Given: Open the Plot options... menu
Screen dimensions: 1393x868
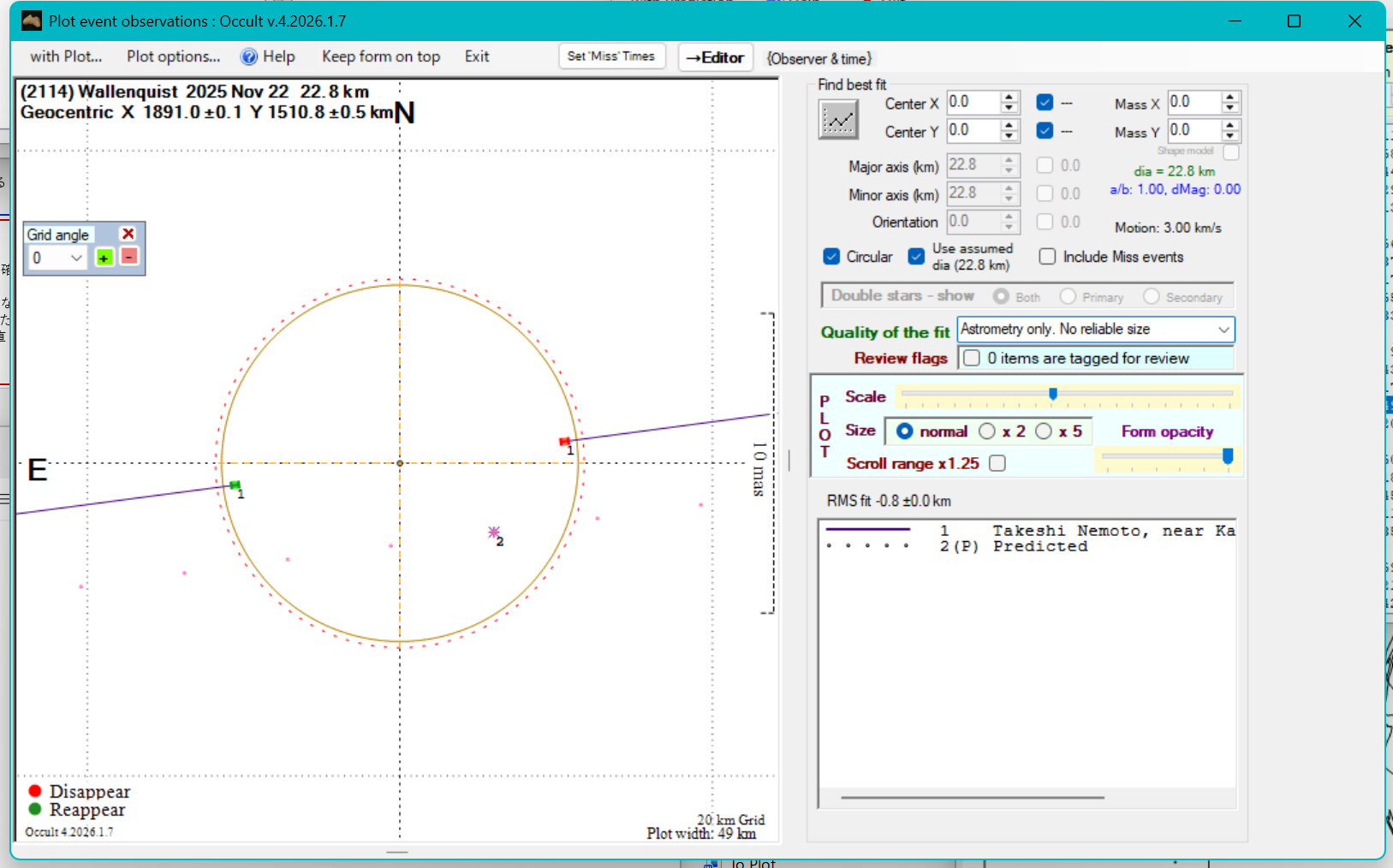Looking at the screenshot, I should (x=173, y=56).
